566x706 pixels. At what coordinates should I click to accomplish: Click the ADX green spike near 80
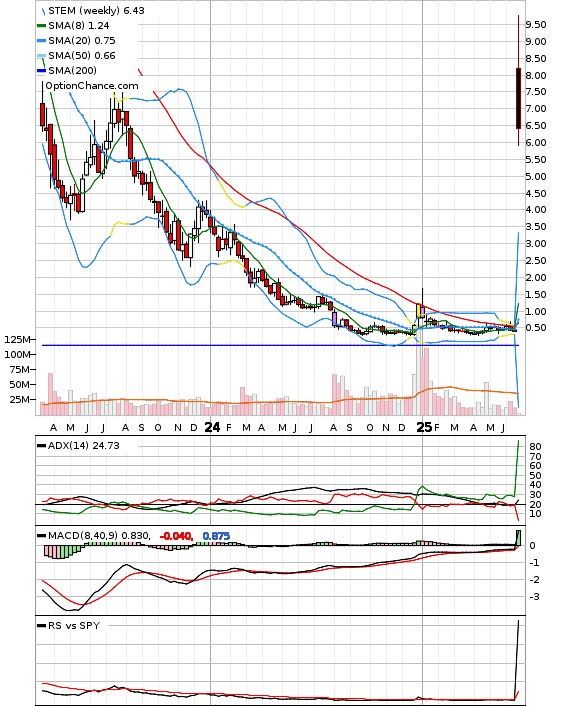[x=517, y=466]
